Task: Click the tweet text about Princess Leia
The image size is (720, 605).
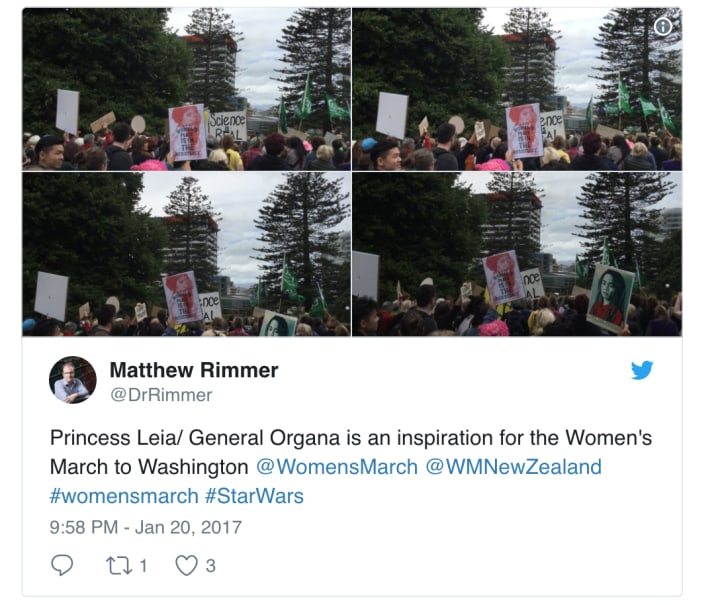Action: [x=351, y=467]
